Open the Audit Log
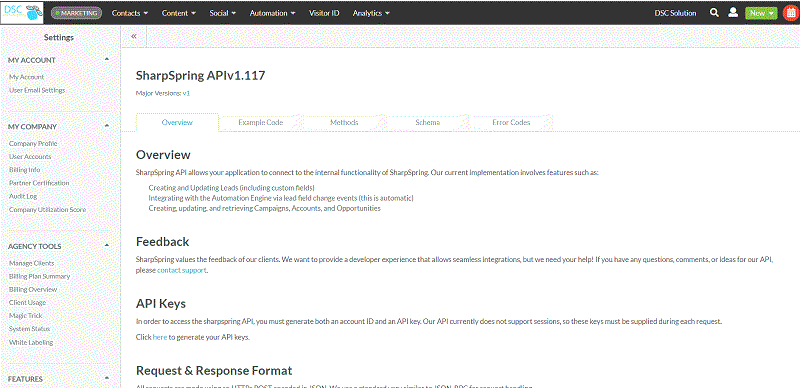Screen dimensions: 800x388 (x=23, y=197)
